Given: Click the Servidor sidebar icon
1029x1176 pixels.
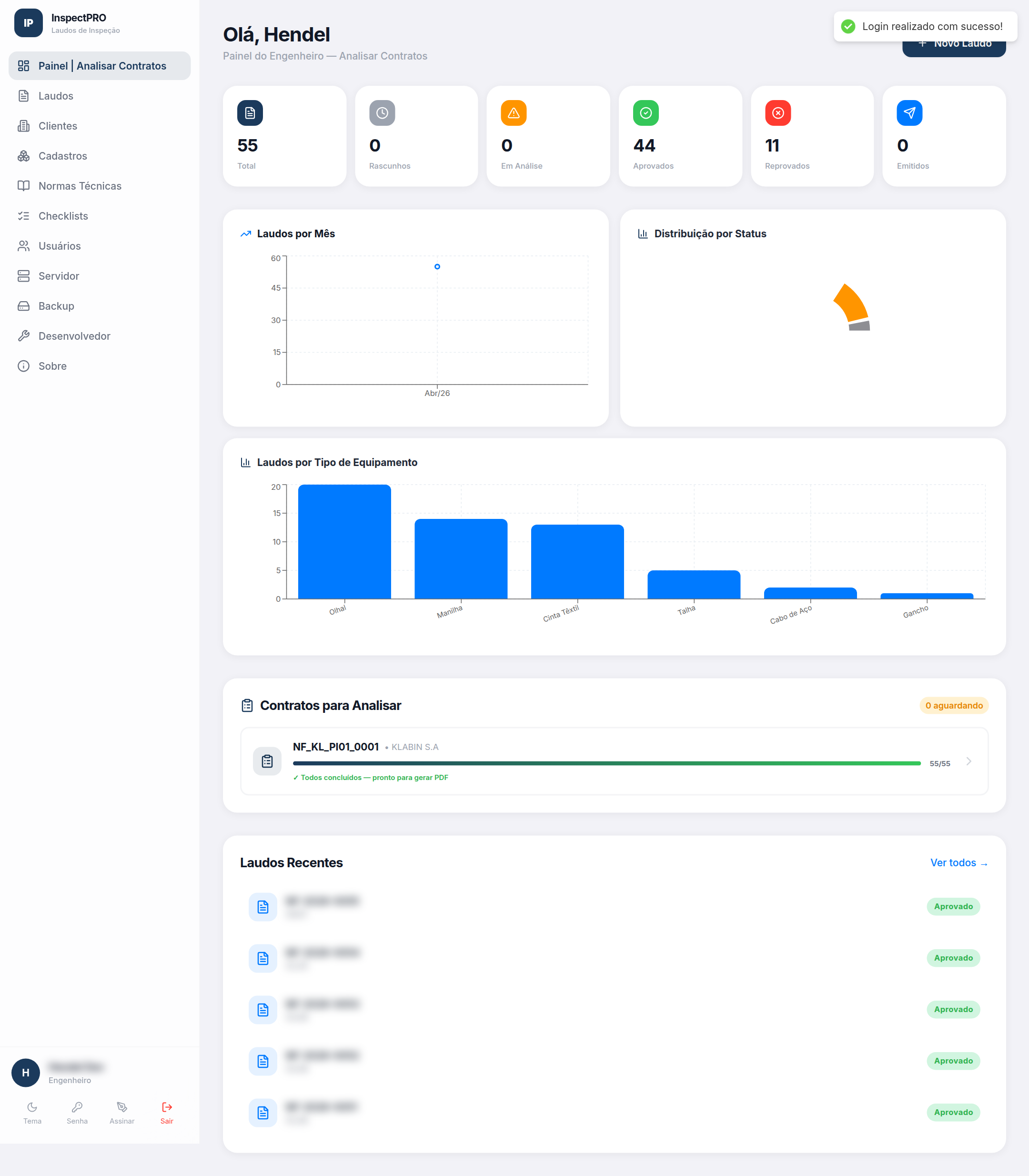Looking at the screenshot, I should pyautogui.click(x=23, y=275).
